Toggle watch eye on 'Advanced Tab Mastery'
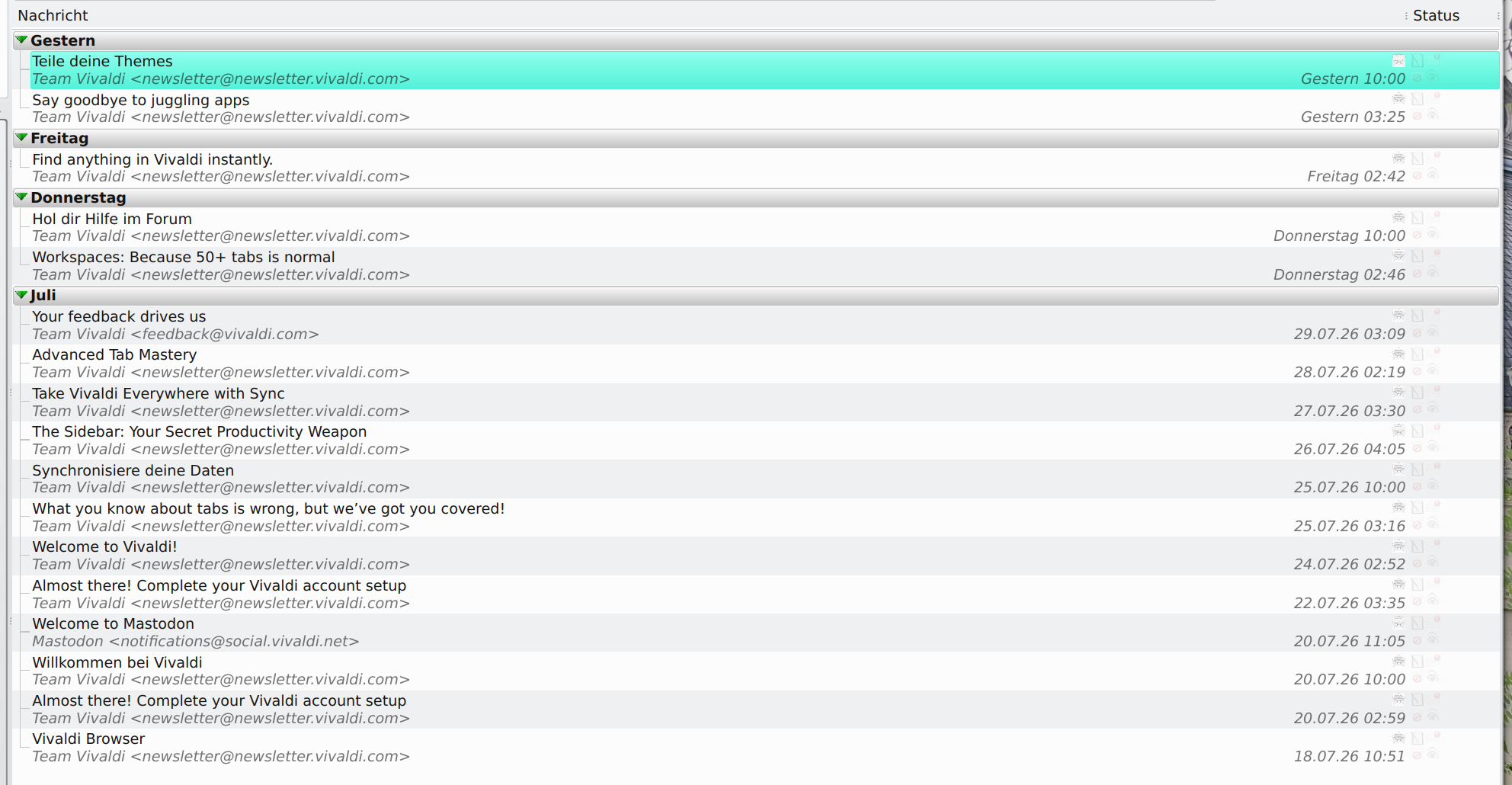The height and width of the screenshot is (785, 1512). click(x=1433, y=370)
